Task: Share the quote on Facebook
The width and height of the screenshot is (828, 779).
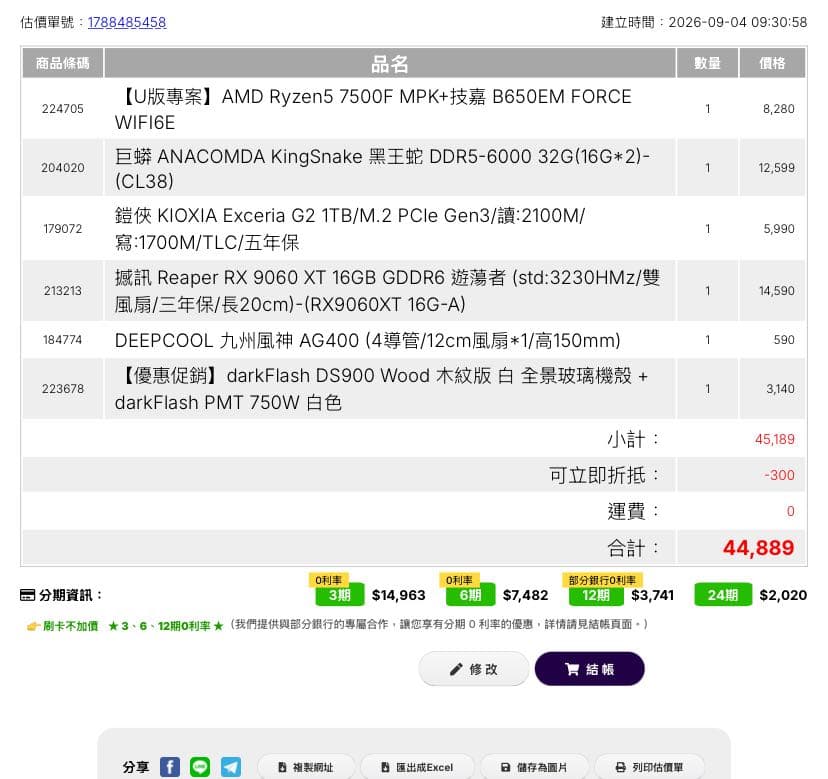Action: 170,767
